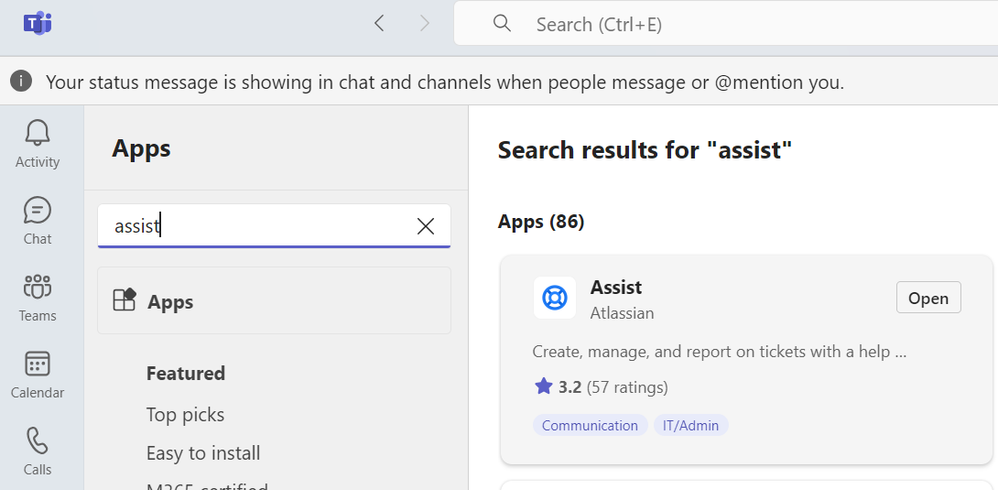The image size is (998, 490).
Task: Open Chat from the sidebar
Action: tap(38, 221)
